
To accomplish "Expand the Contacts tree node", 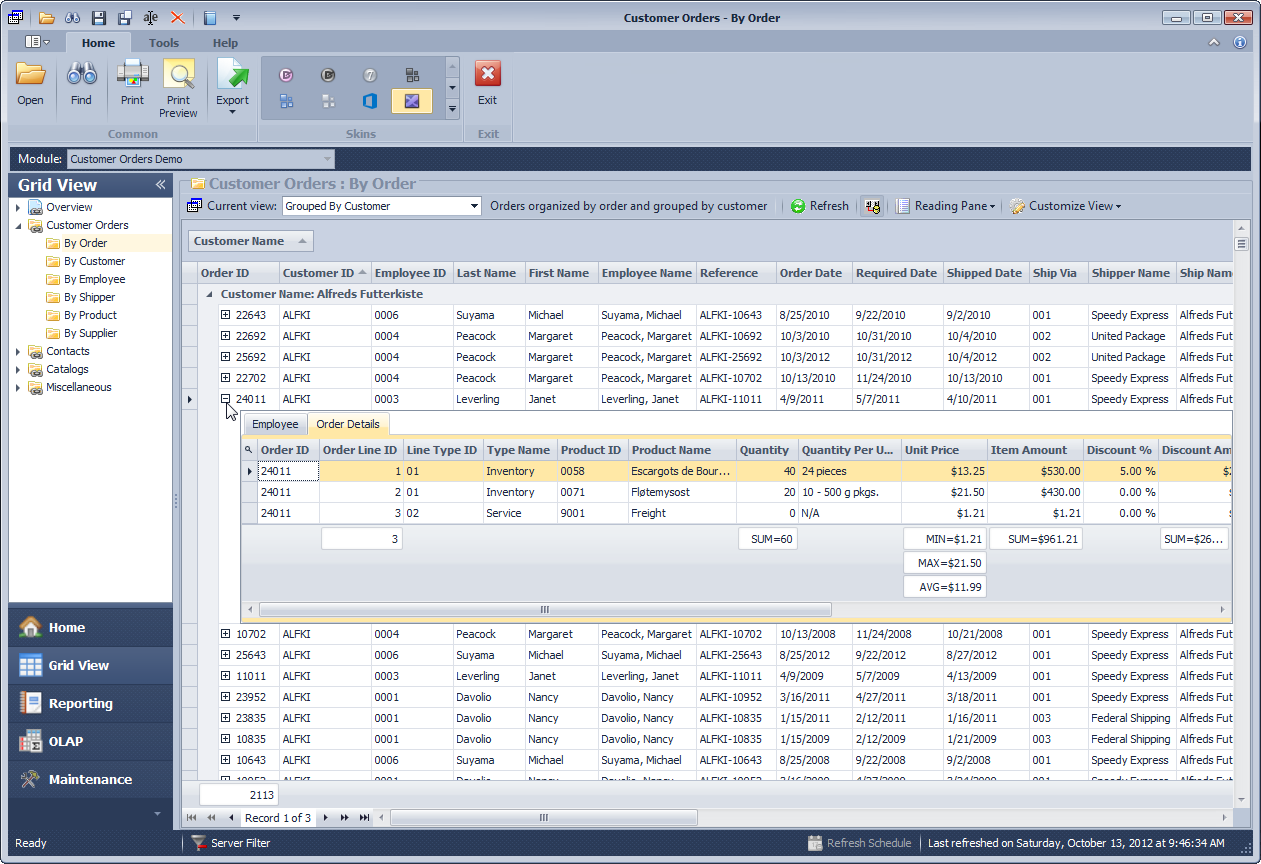I will pyautogui.click(x=18, y=351).
